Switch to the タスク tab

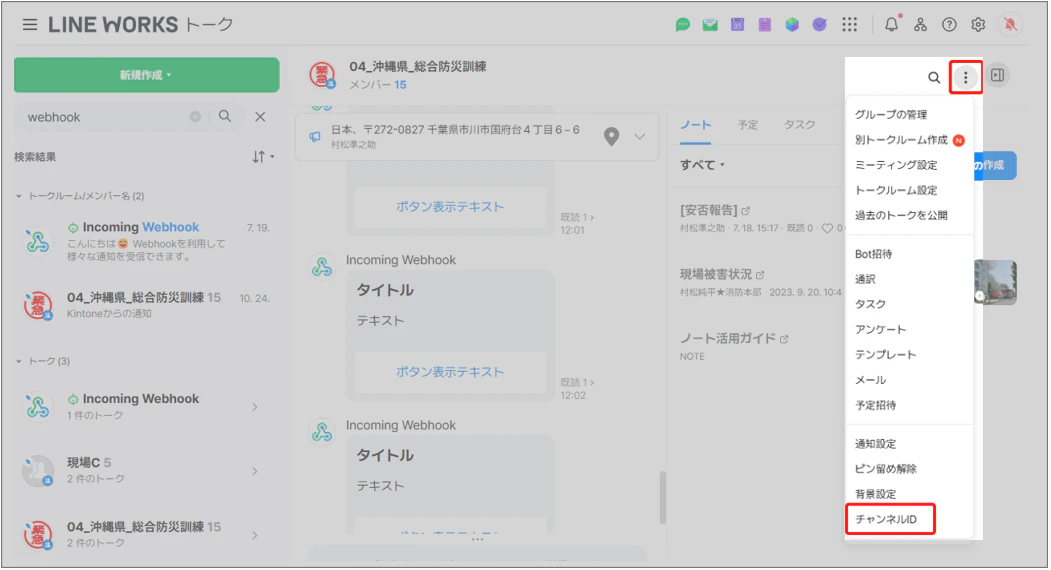pyautogui.click(x=800, y=125)
